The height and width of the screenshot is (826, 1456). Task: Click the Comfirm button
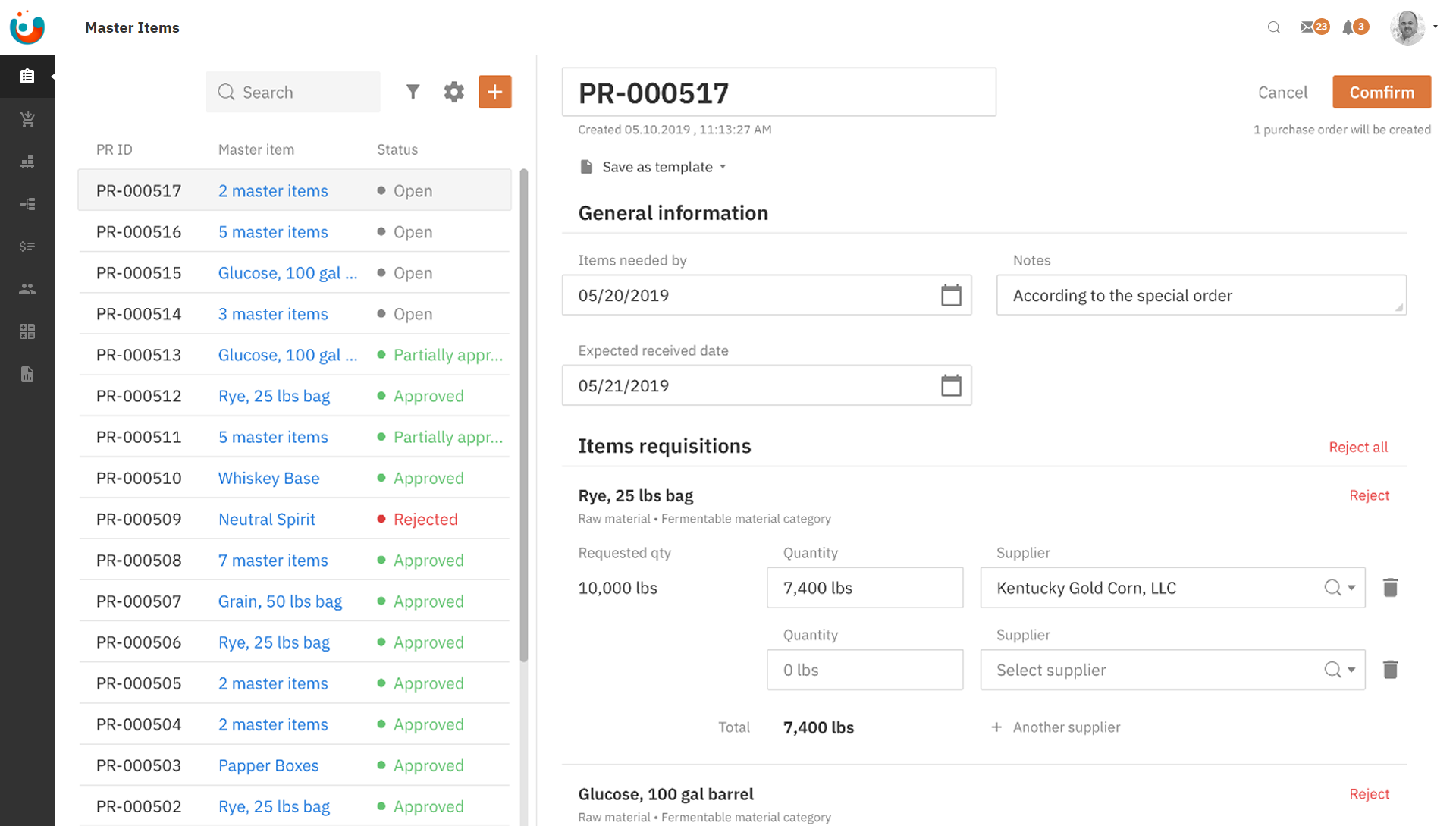point(1382,92)
